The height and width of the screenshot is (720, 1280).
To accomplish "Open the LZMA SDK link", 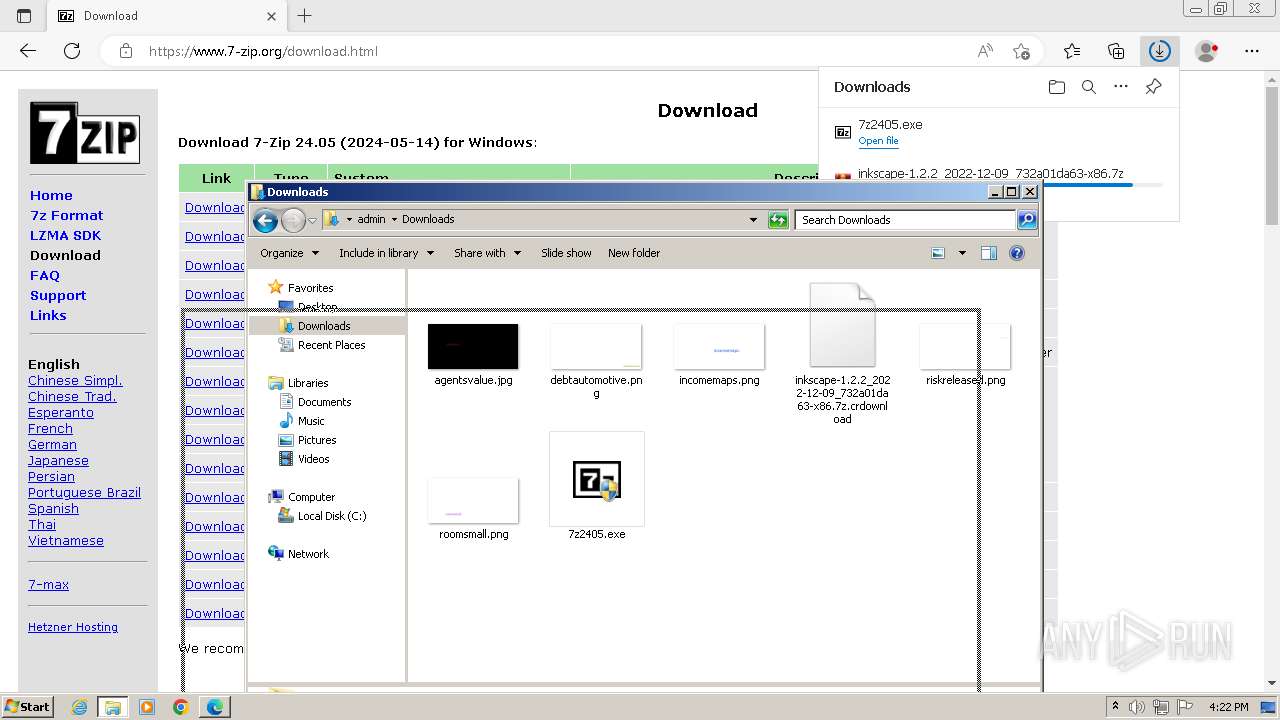I will click(x=66, y=235).
